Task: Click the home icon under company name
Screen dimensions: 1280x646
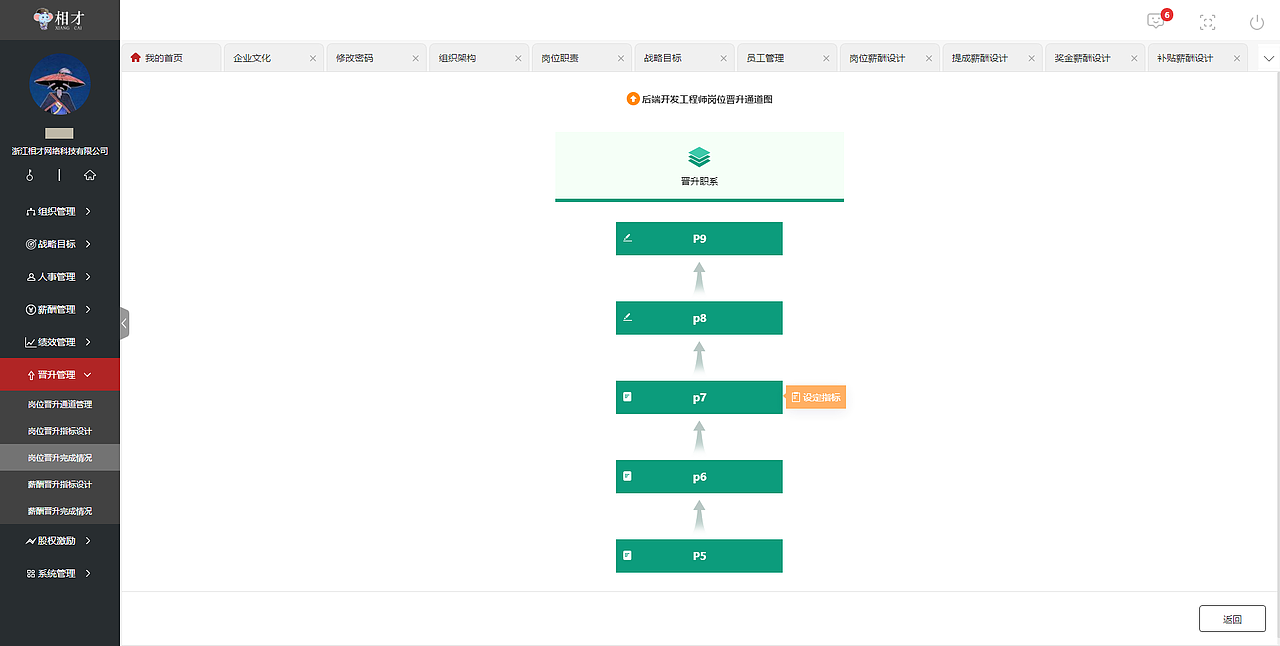Action: pyautogui.click(x=90, y=175)
